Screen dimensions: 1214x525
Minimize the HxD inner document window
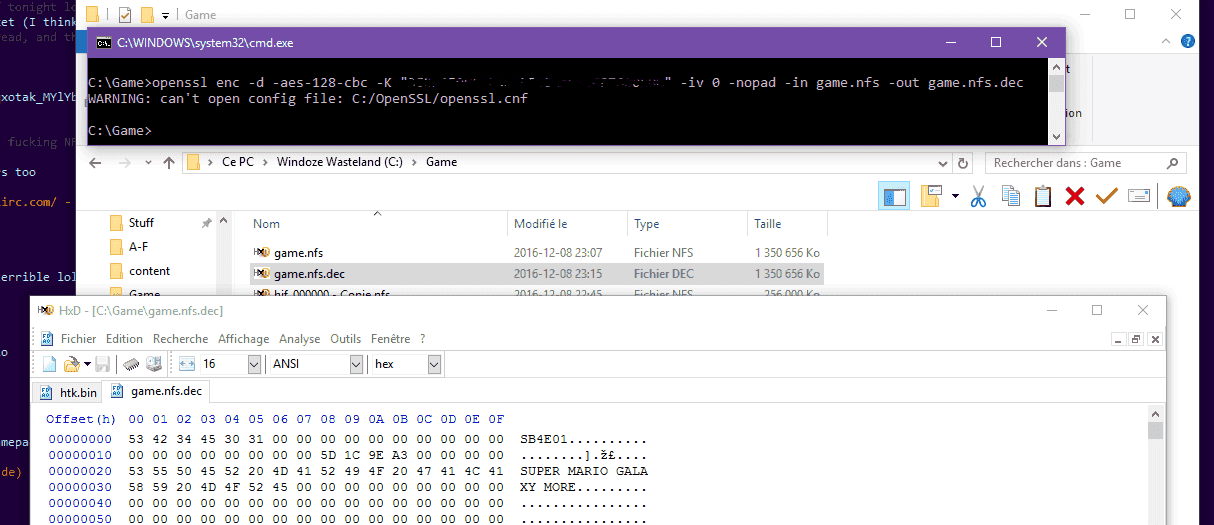click(1118, 339)
